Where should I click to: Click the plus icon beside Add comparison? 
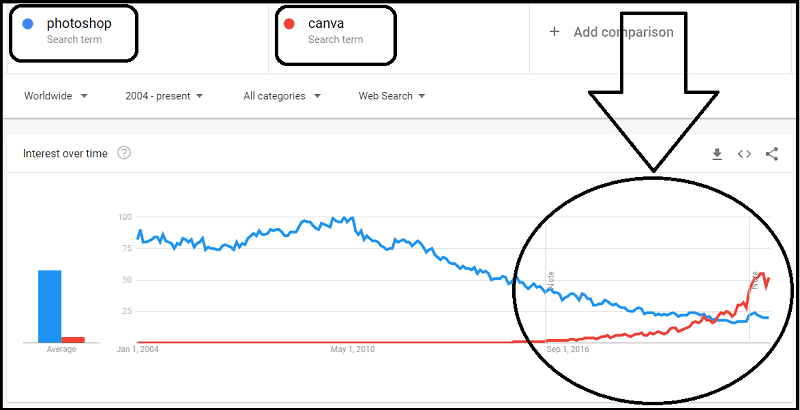point(554,32)
